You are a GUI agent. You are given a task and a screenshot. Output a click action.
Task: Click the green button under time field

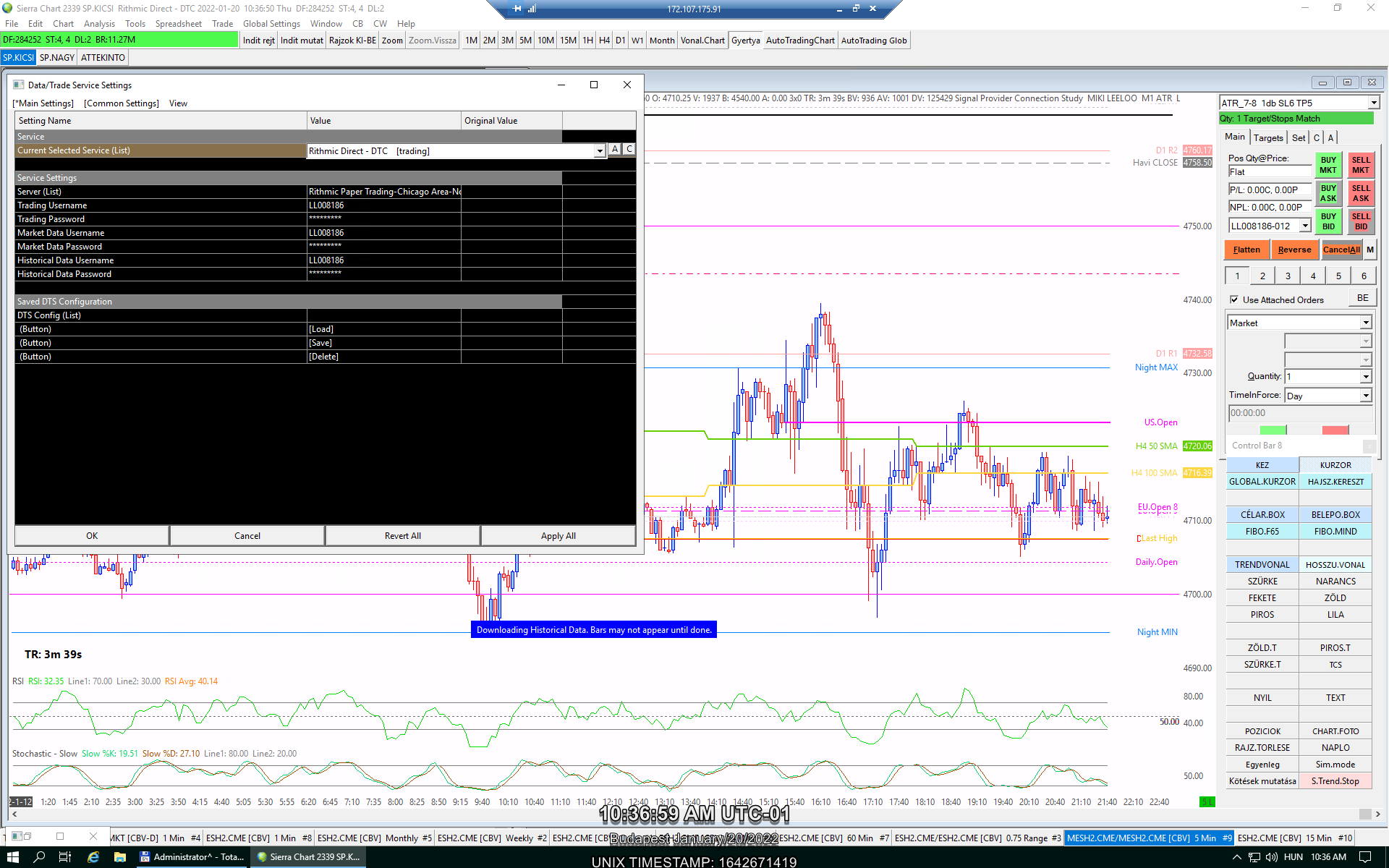(1273, 430)
